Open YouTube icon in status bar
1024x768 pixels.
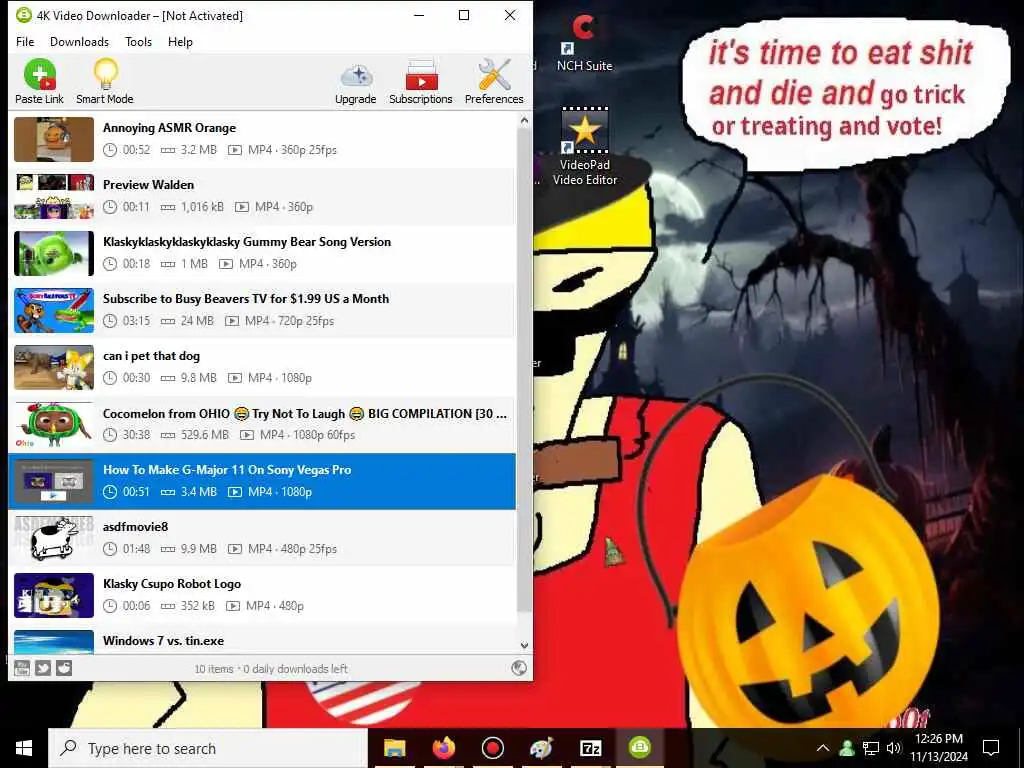22,668
